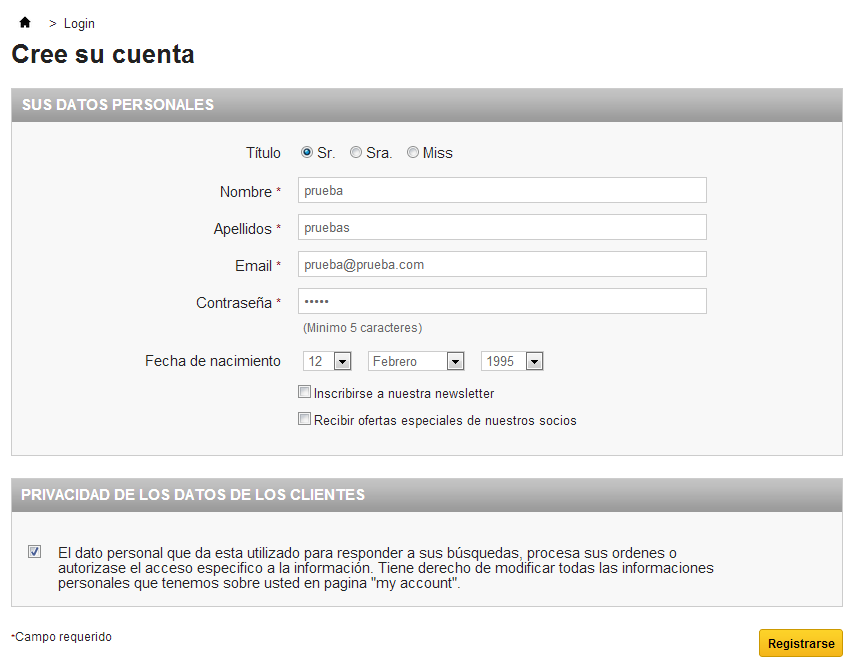858x659 pixels.
Task: Open the Login breadcrumb link
Action: tap(79, 24)
